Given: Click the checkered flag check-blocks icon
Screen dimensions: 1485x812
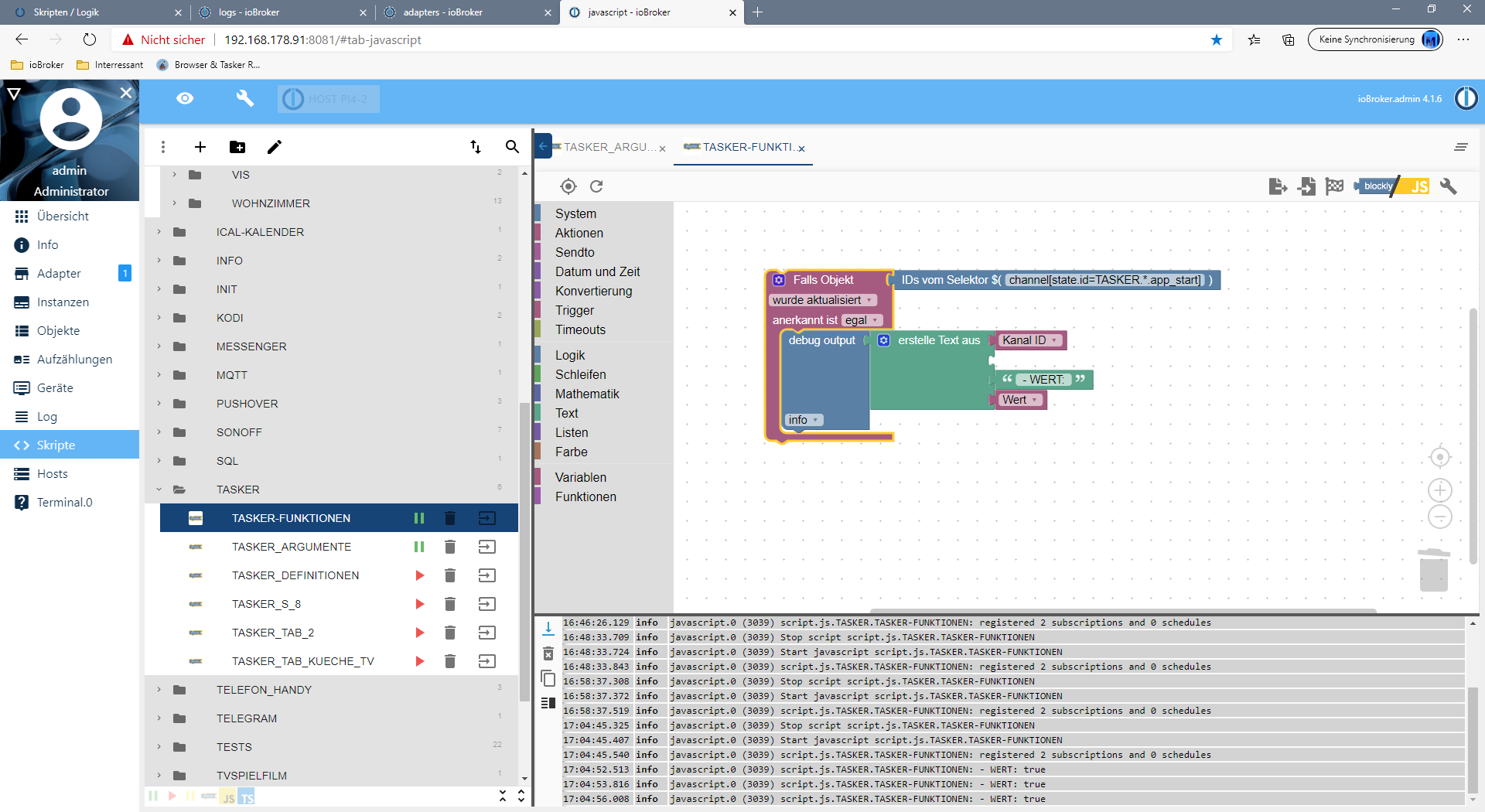Looking at the screenshot, I should pyautogui.click(x=1334, y=186).
